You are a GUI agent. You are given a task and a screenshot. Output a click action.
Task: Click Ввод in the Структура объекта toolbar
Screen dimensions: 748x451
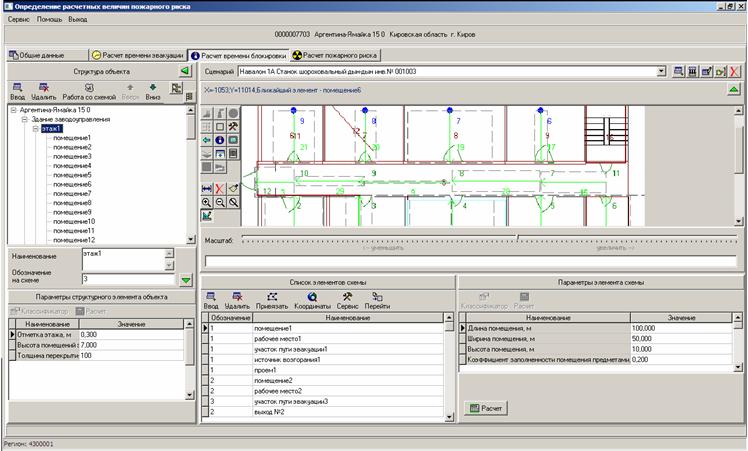pos(16,88)
